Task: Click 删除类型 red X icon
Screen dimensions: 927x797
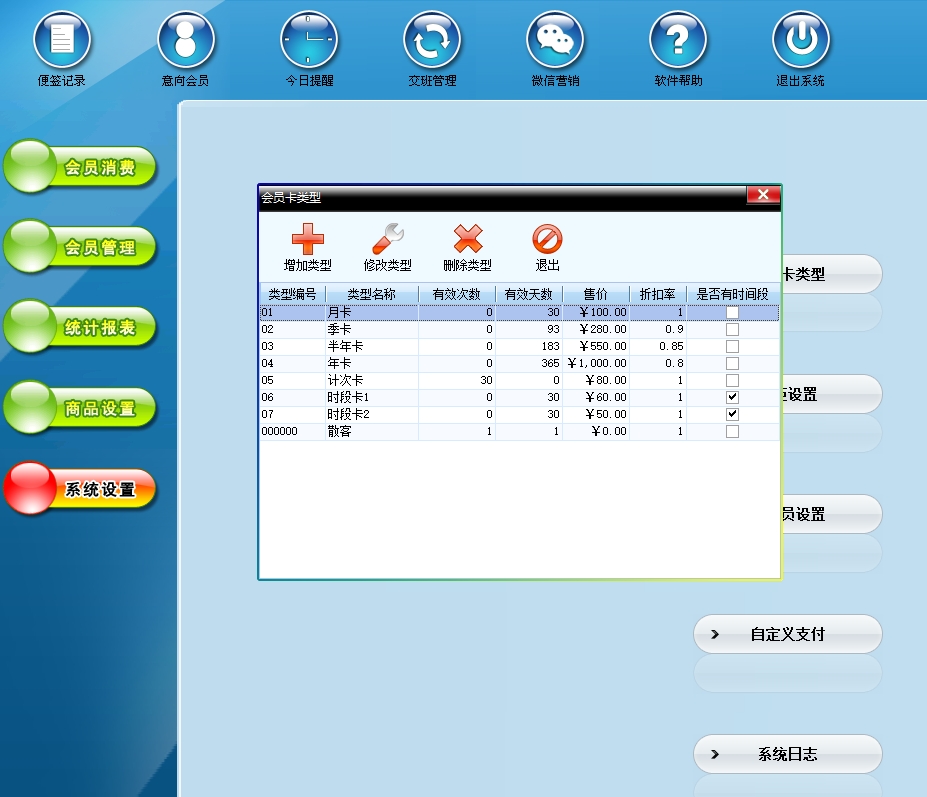Action: point(467,240)
